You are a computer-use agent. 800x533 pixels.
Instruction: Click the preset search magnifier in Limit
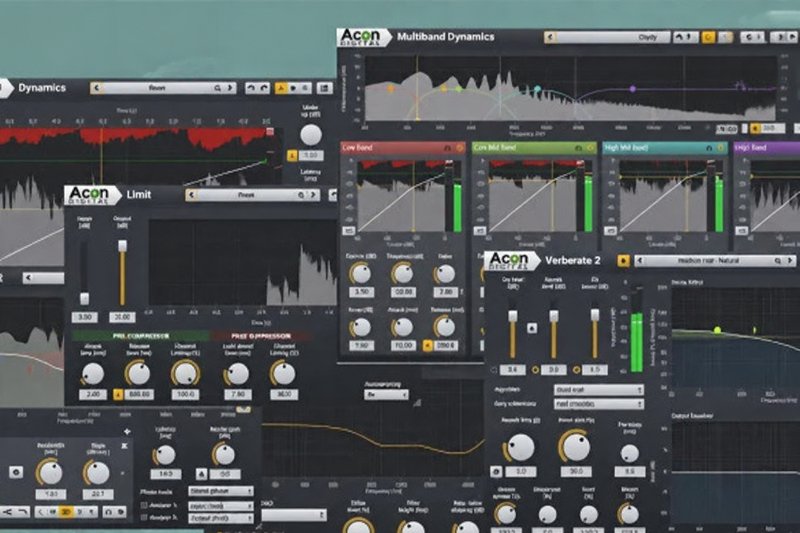[301, 195]
